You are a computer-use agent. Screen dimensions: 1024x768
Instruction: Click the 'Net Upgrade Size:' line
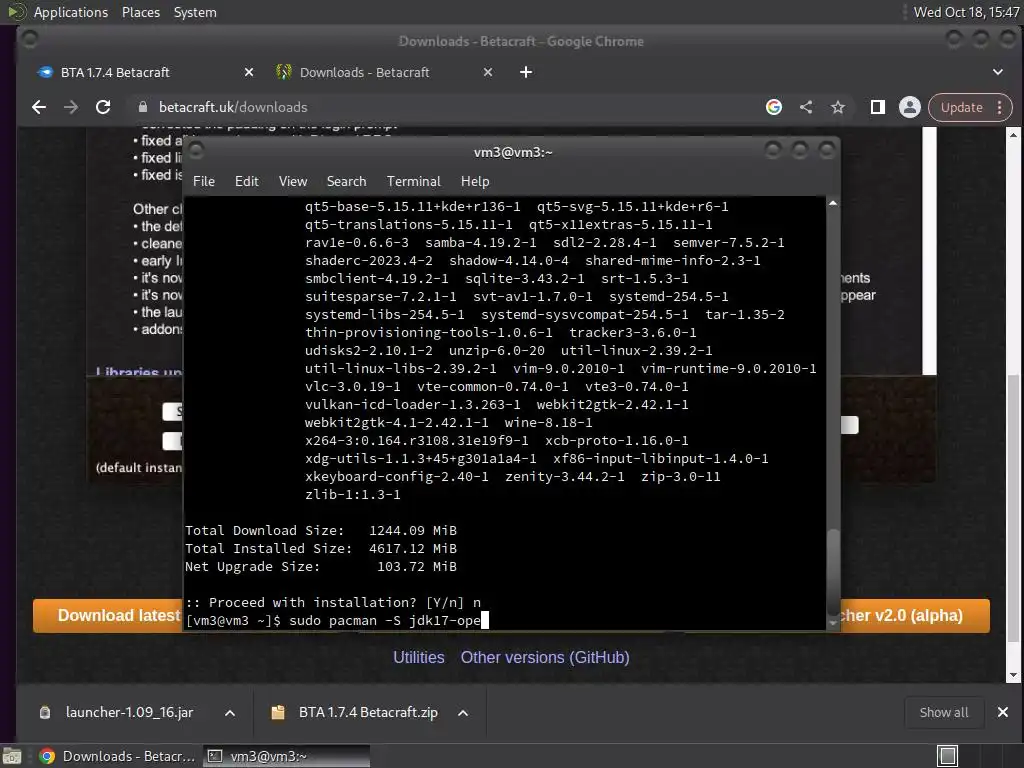coord(321,566)
